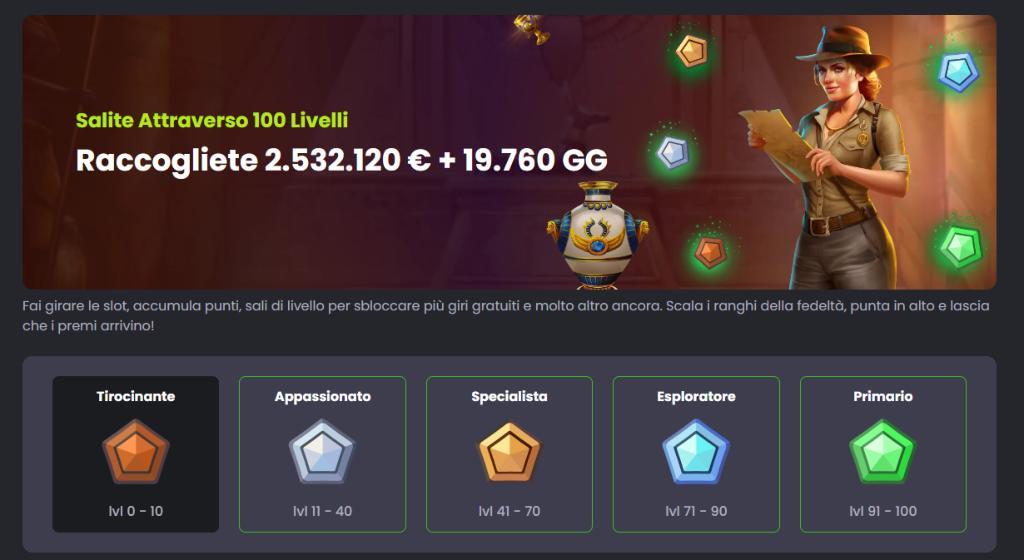Open the Specialista rank card
This screenshot has height=560, width=1024.
click(x=509, y=454)
